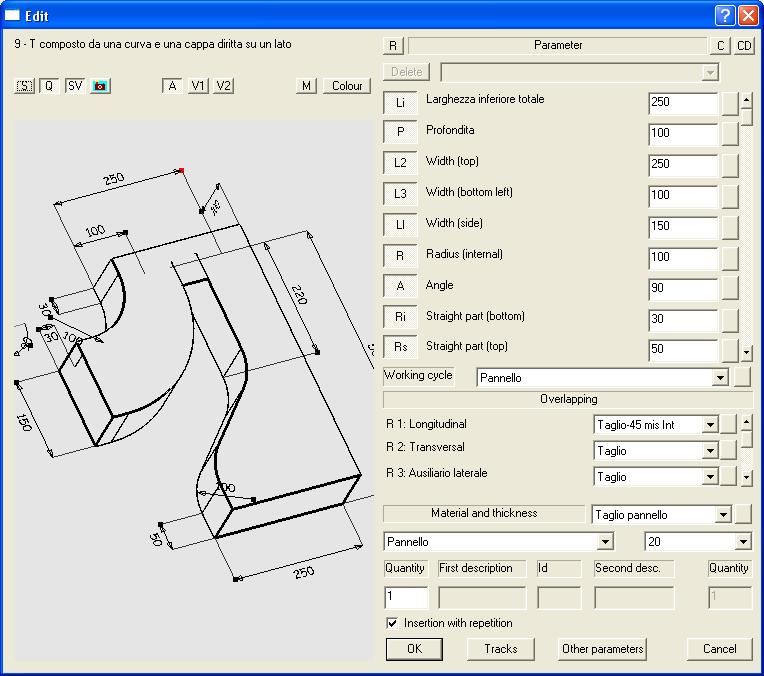Switch to the V1 view
The image size is (764, 676).
click(x=199, y=86)
